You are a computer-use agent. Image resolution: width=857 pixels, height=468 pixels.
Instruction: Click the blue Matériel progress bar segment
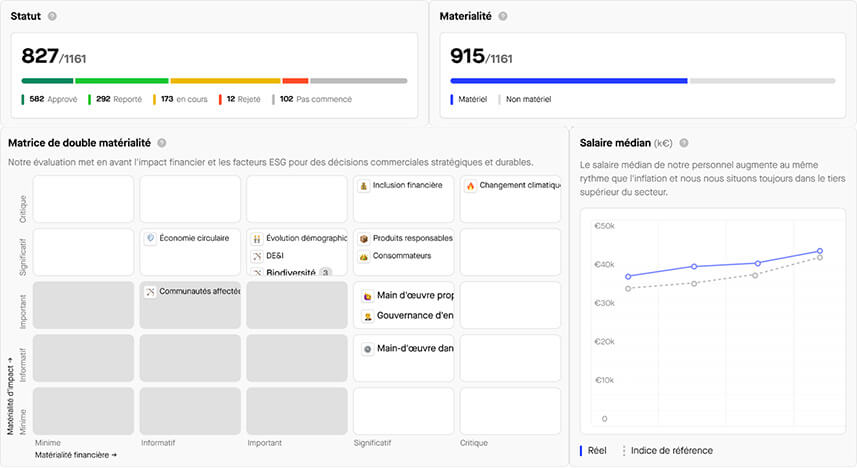568,81
